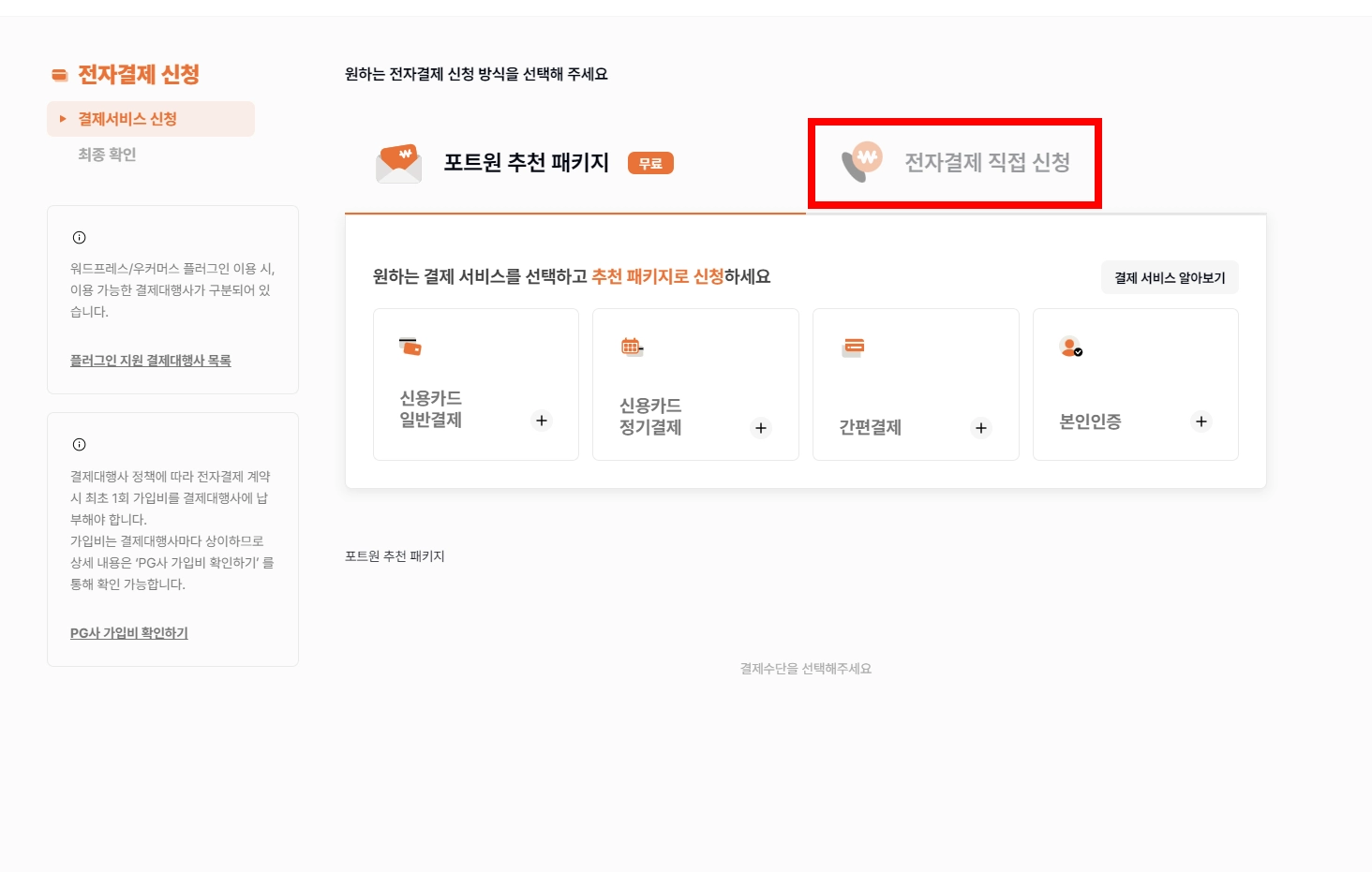Screen dimensions: 1372x872
Task: Open 플러그인 지원 결제대행사 목록 link
Action: click(x=151, y=361)
